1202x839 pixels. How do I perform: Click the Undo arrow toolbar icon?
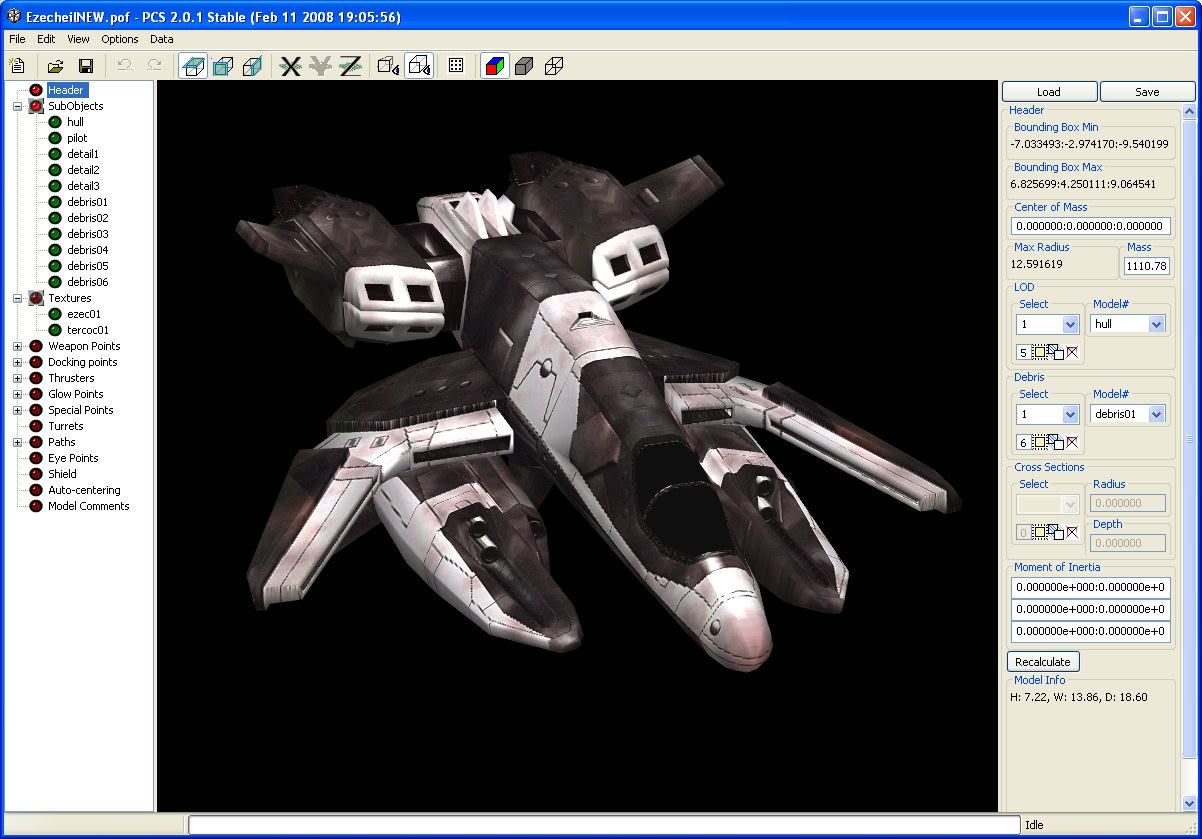click(125, 66)
